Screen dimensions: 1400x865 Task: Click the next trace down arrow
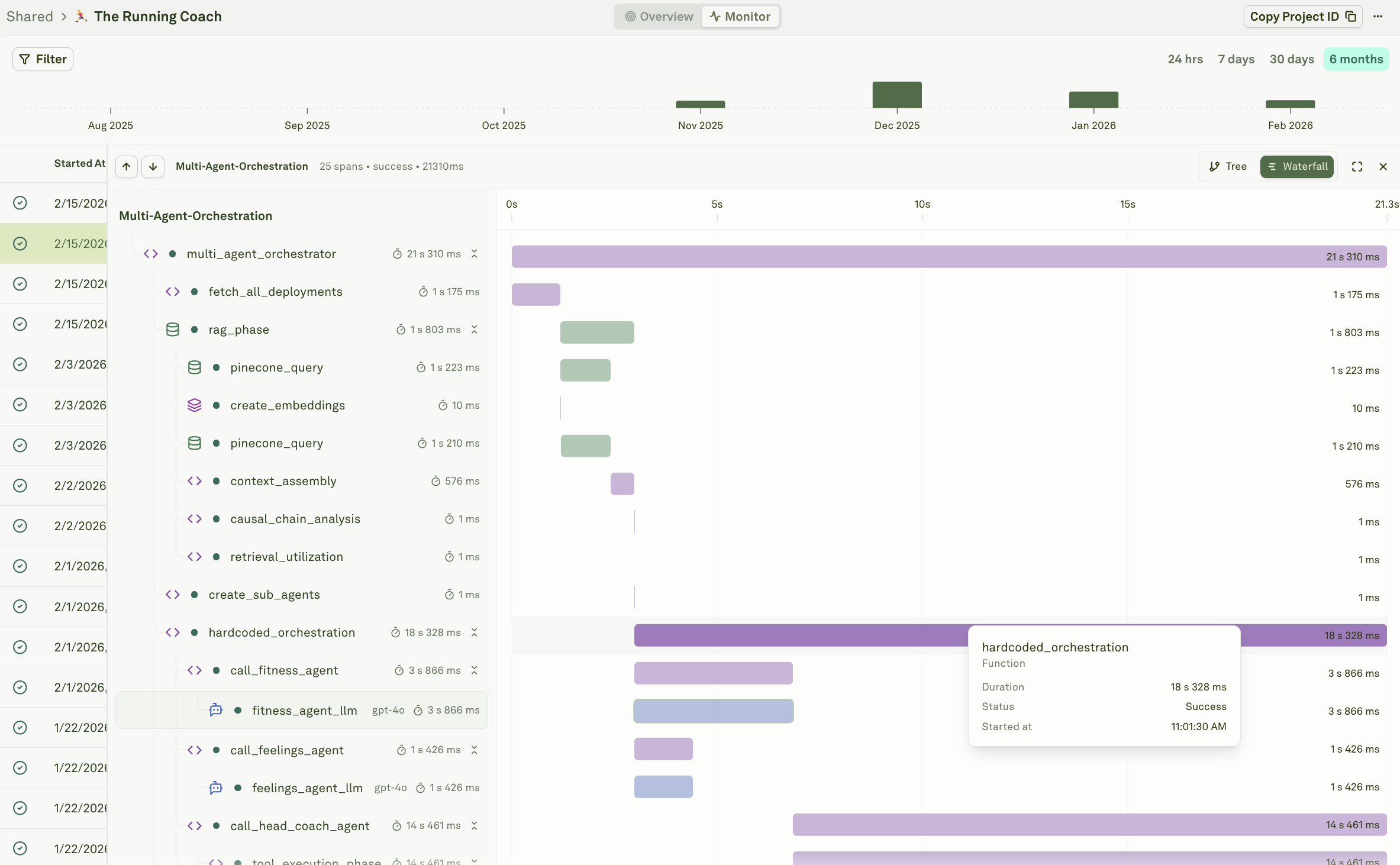[153, 167]
